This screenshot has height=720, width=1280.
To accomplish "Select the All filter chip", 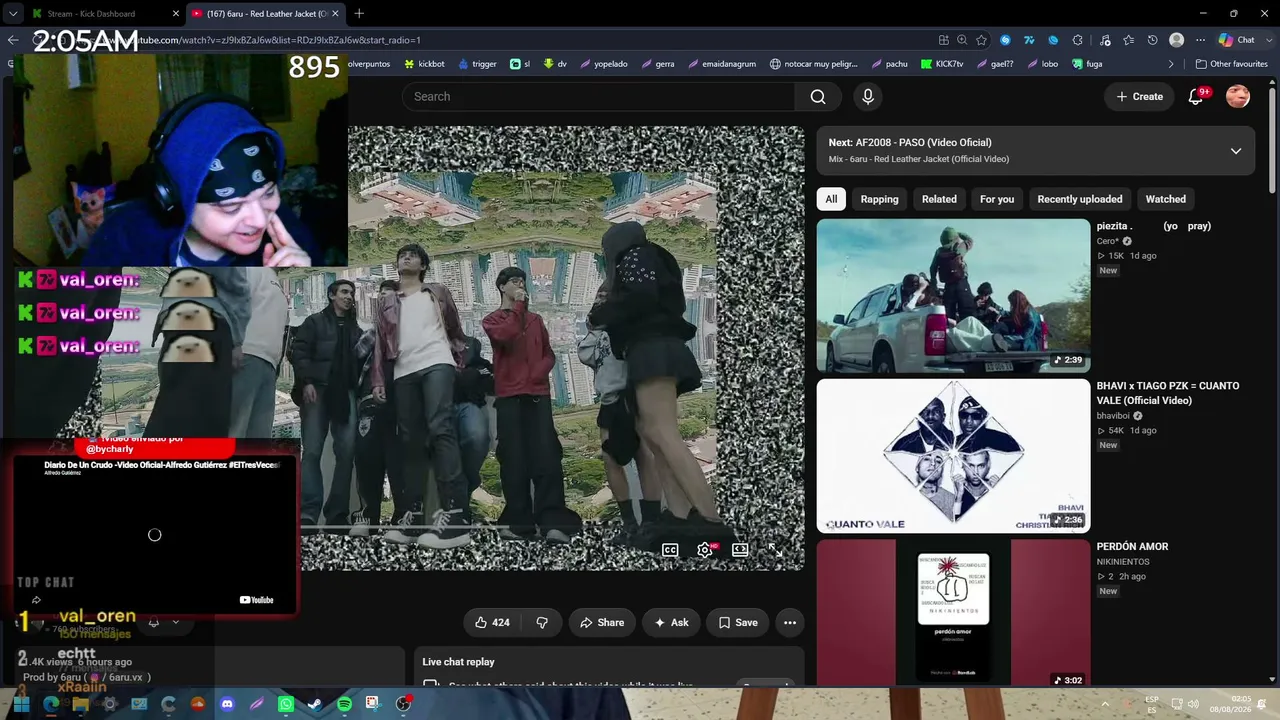I will click(831, 199).
